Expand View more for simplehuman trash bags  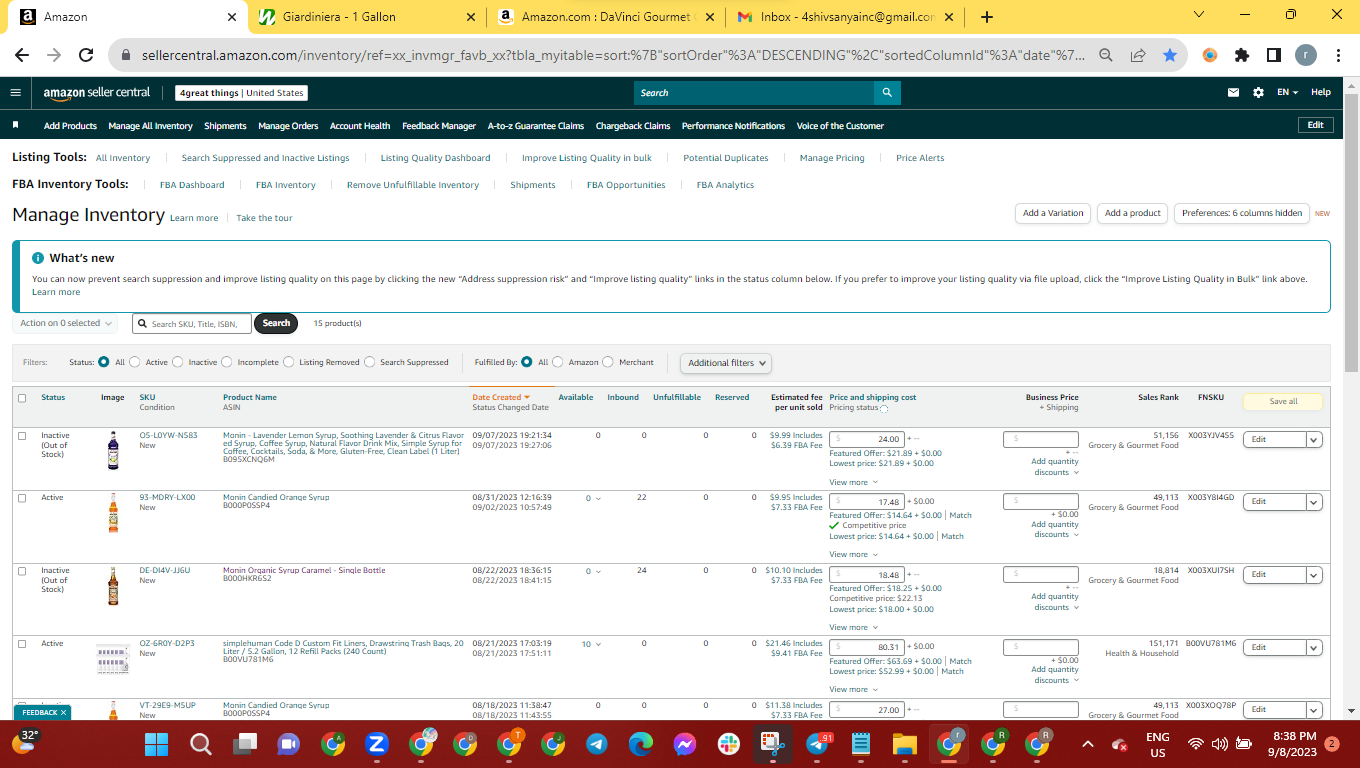854,689
